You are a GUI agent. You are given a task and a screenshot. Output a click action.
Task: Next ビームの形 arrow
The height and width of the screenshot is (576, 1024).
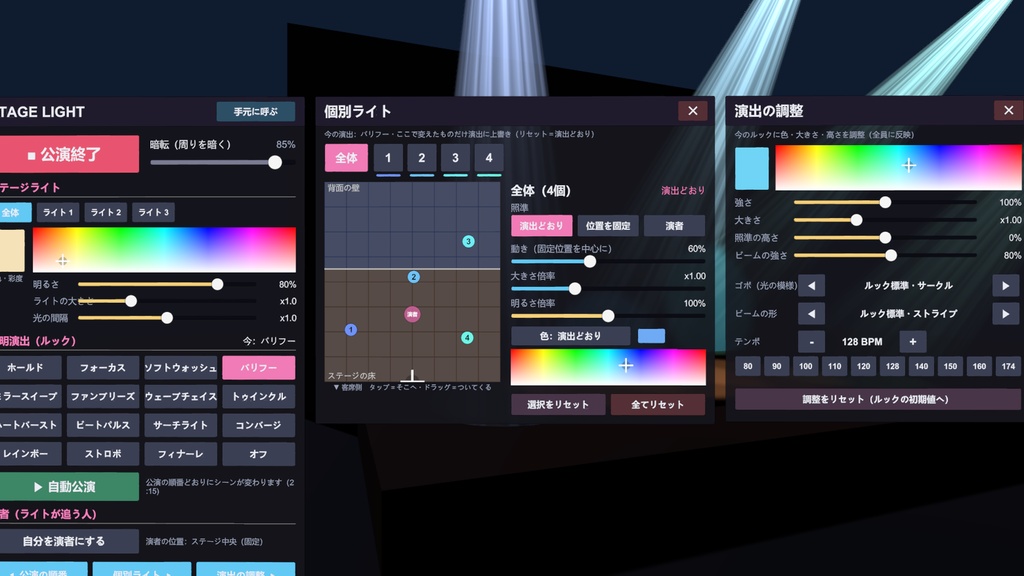[x=1006, y=313]
